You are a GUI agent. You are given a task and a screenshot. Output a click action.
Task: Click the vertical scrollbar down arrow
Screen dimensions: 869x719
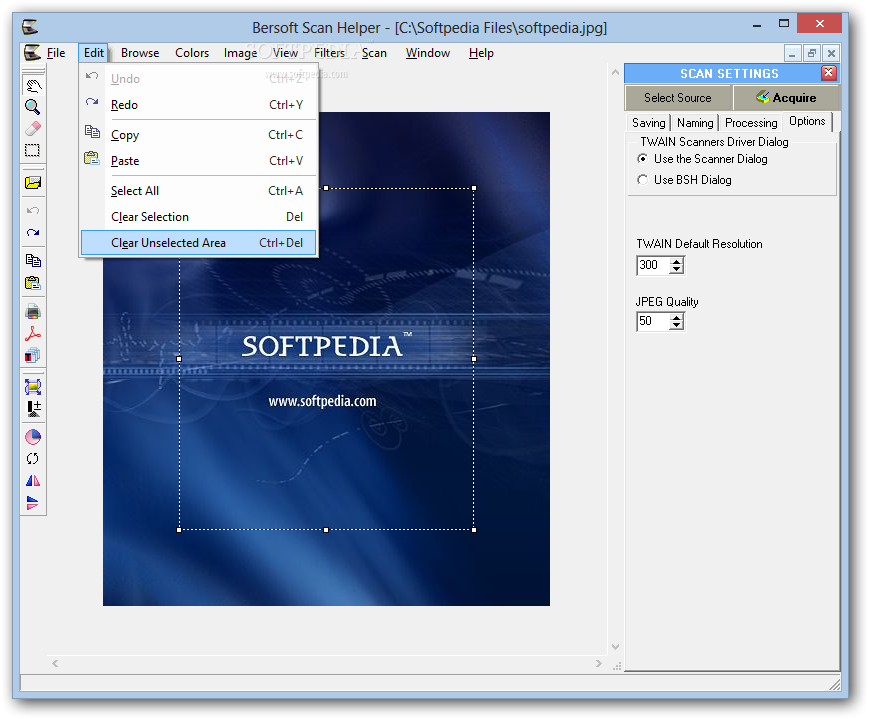click(615, 646)
